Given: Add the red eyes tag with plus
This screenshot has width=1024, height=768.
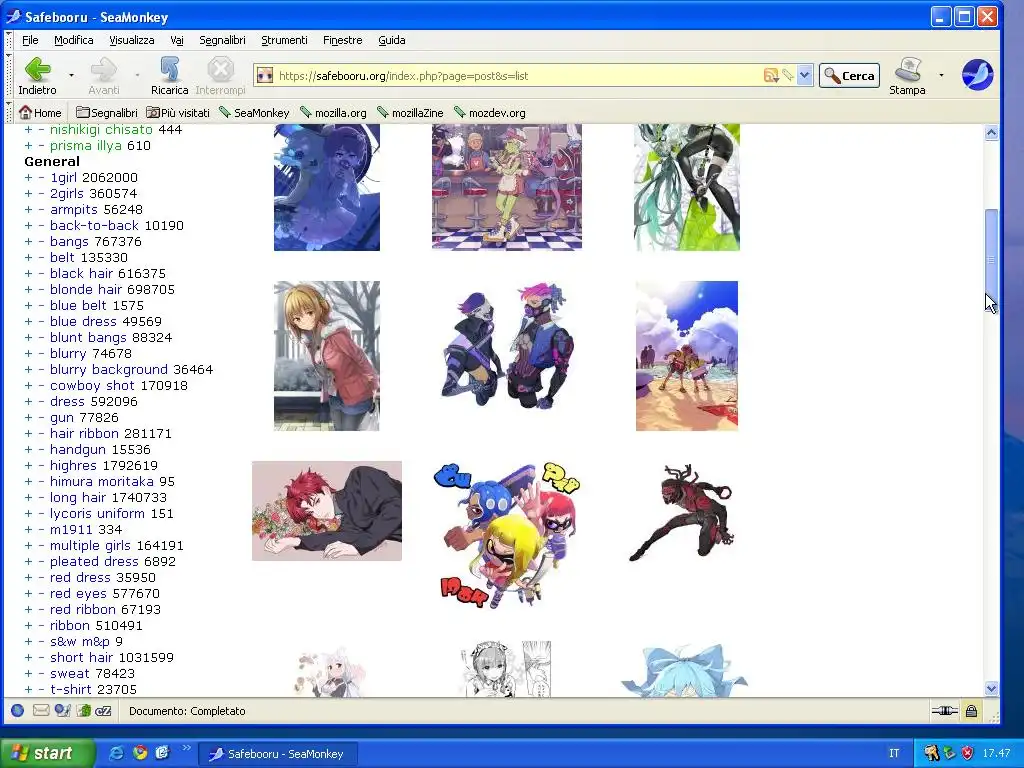Looking at the screenshot, I should pyautogui.click(x=28, y=594).
